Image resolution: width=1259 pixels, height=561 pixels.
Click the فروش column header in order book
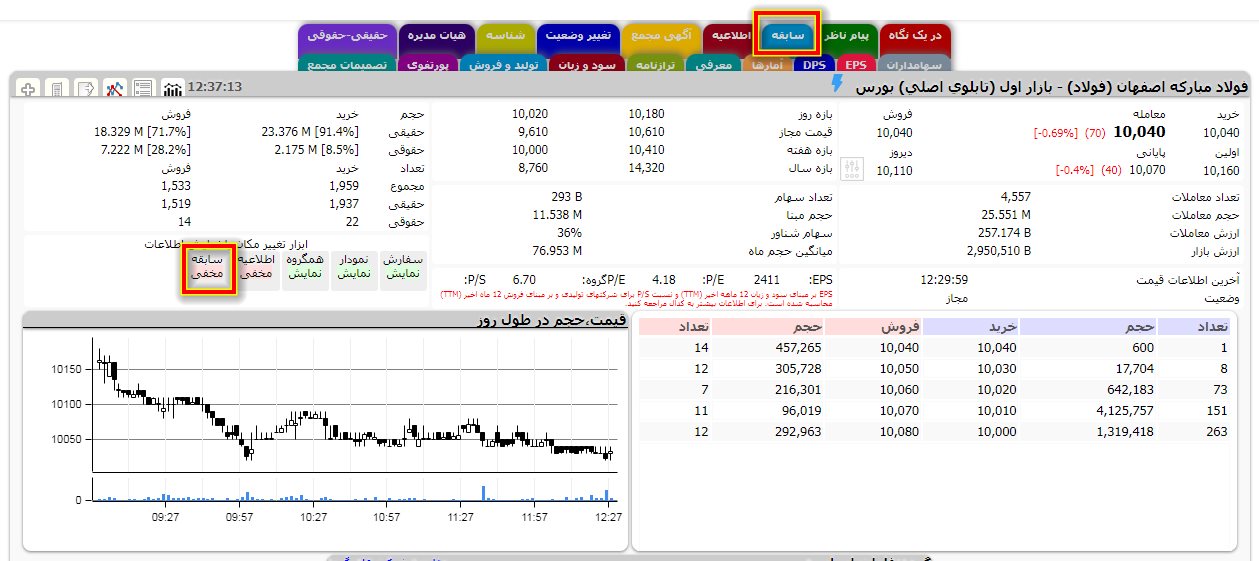874,326
